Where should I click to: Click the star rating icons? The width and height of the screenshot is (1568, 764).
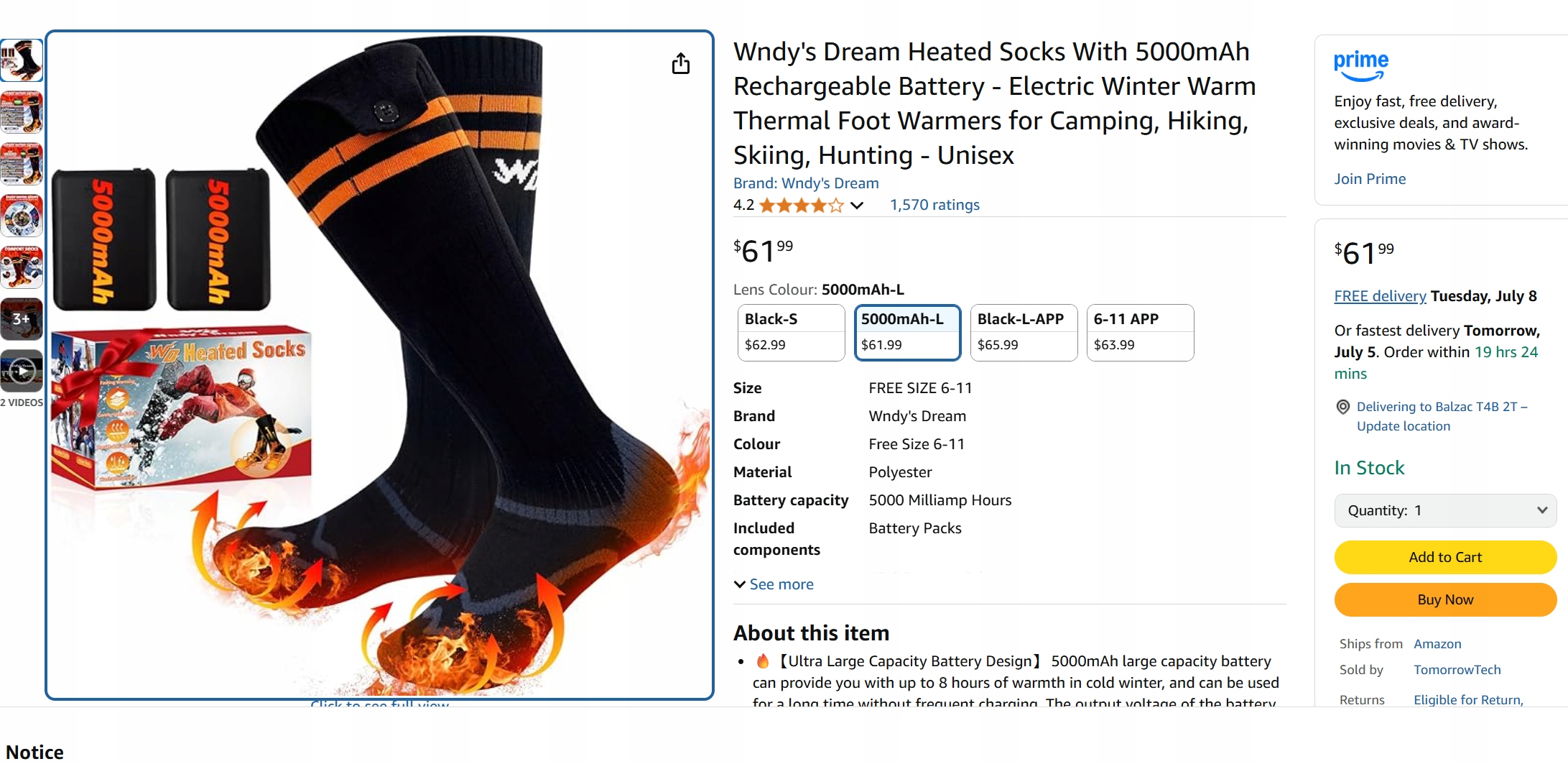(801, 206)
